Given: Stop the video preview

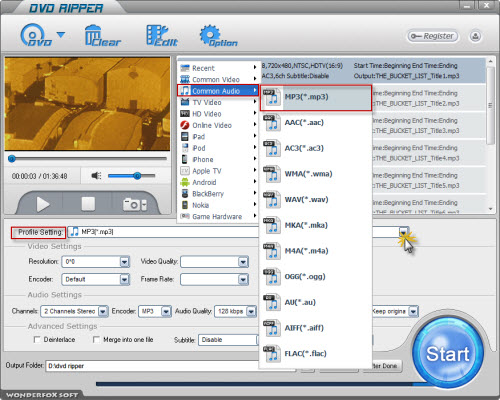Looking at the screenshot, I should (x=88, y=204).
